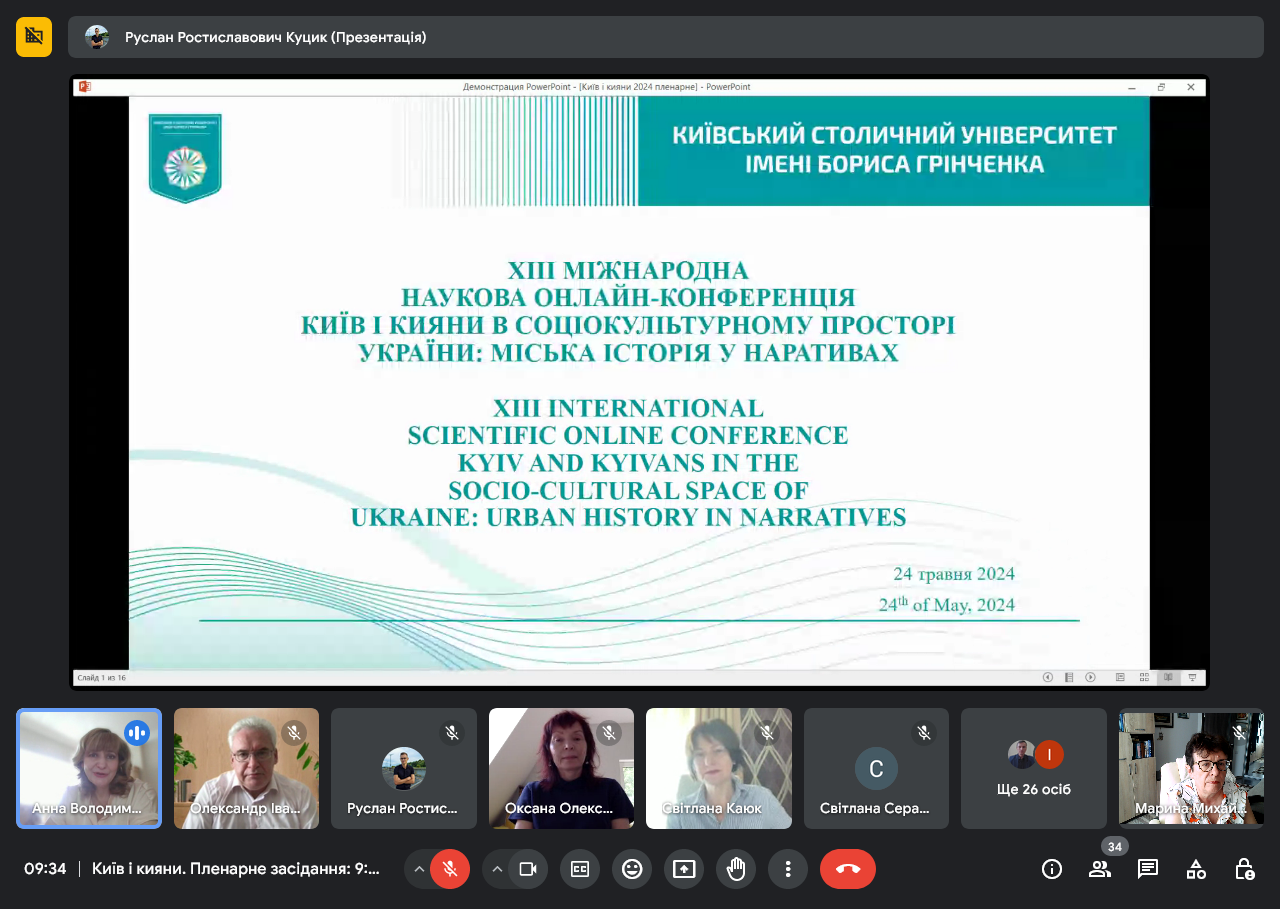Open the 'Ще 26 осіб' participants tile
Image resolution: width=1280 pixels, height=909 pixels.
1033,768
